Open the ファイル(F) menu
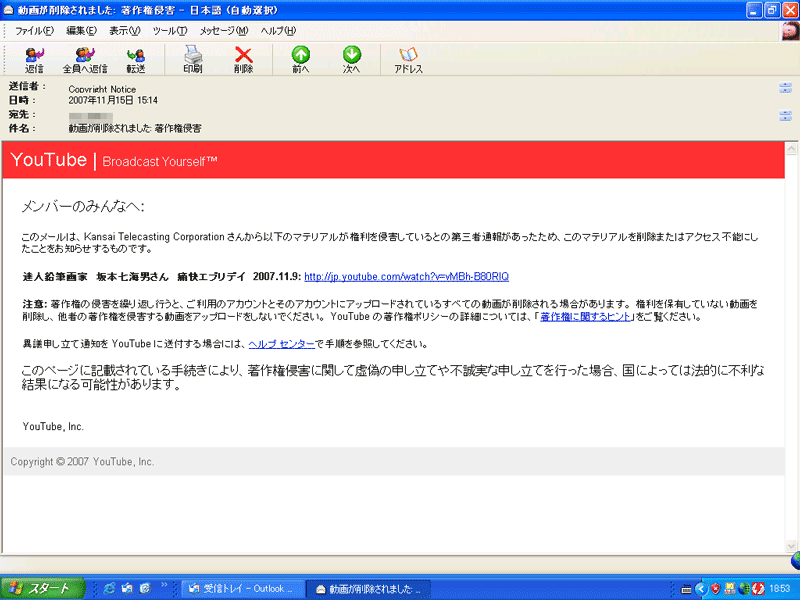Screen dimensions: 800x600 click(x=34, y=31)
